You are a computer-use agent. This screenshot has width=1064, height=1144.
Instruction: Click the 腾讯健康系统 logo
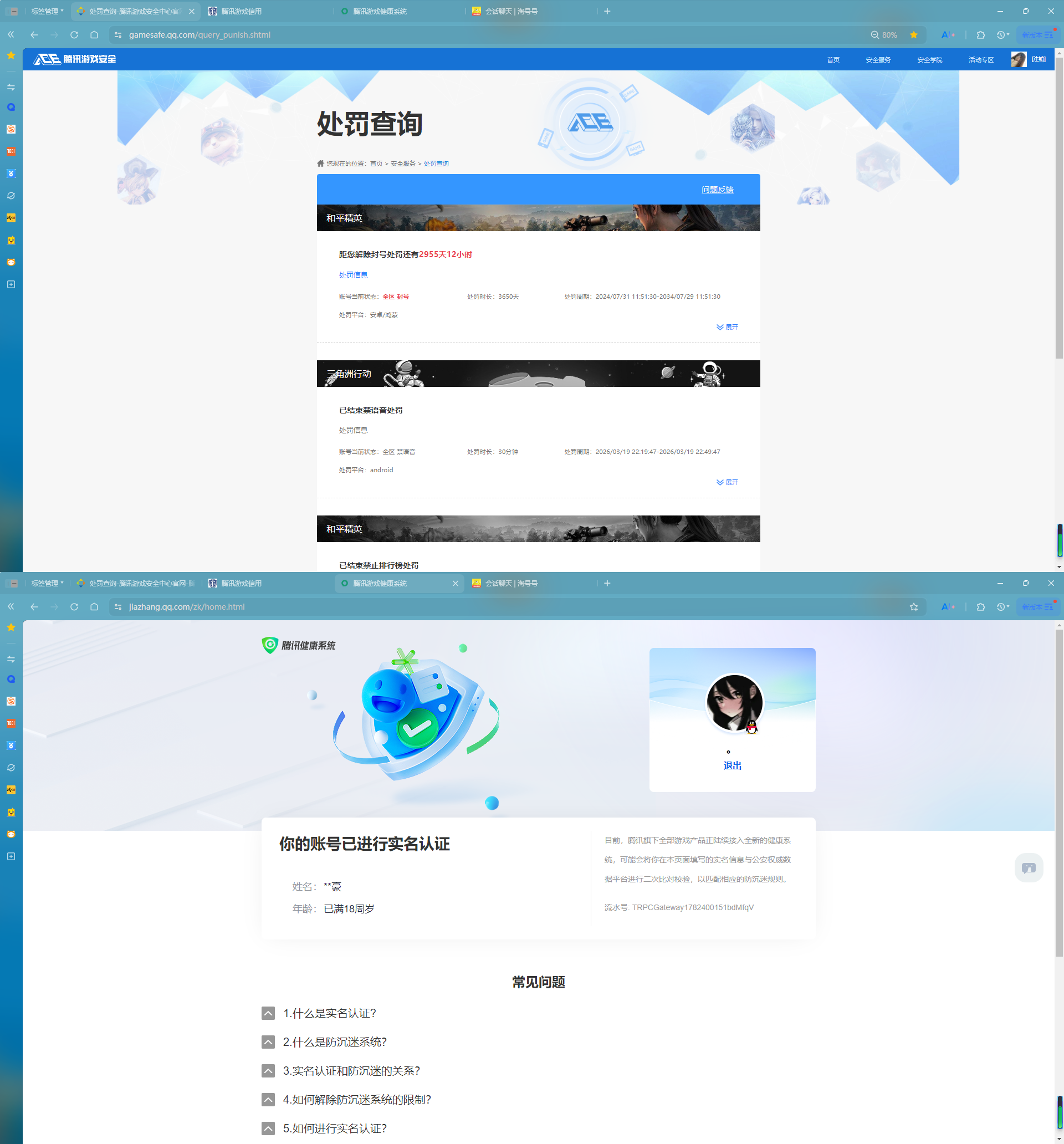(299, 645)
